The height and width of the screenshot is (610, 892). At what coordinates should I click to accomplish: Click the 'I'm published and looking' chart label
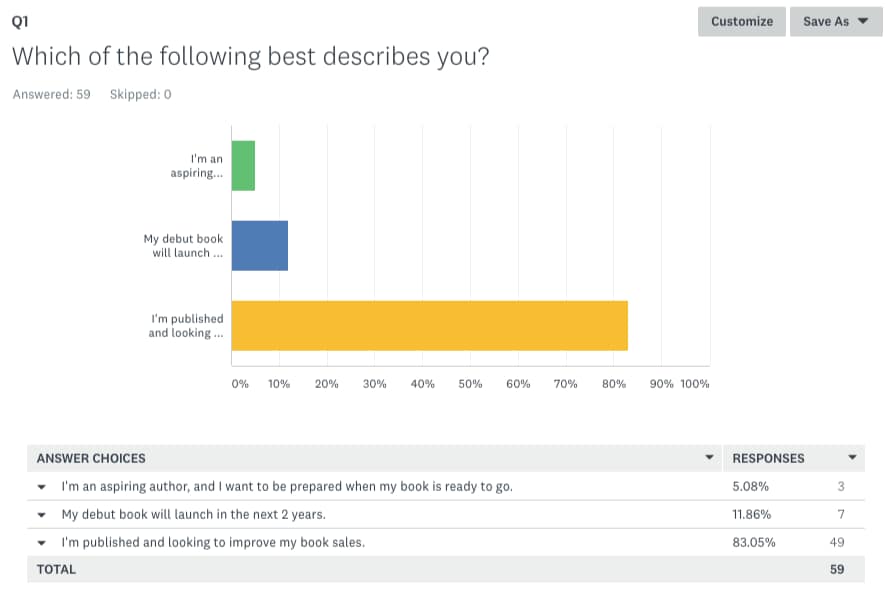[x=186, y=325]
